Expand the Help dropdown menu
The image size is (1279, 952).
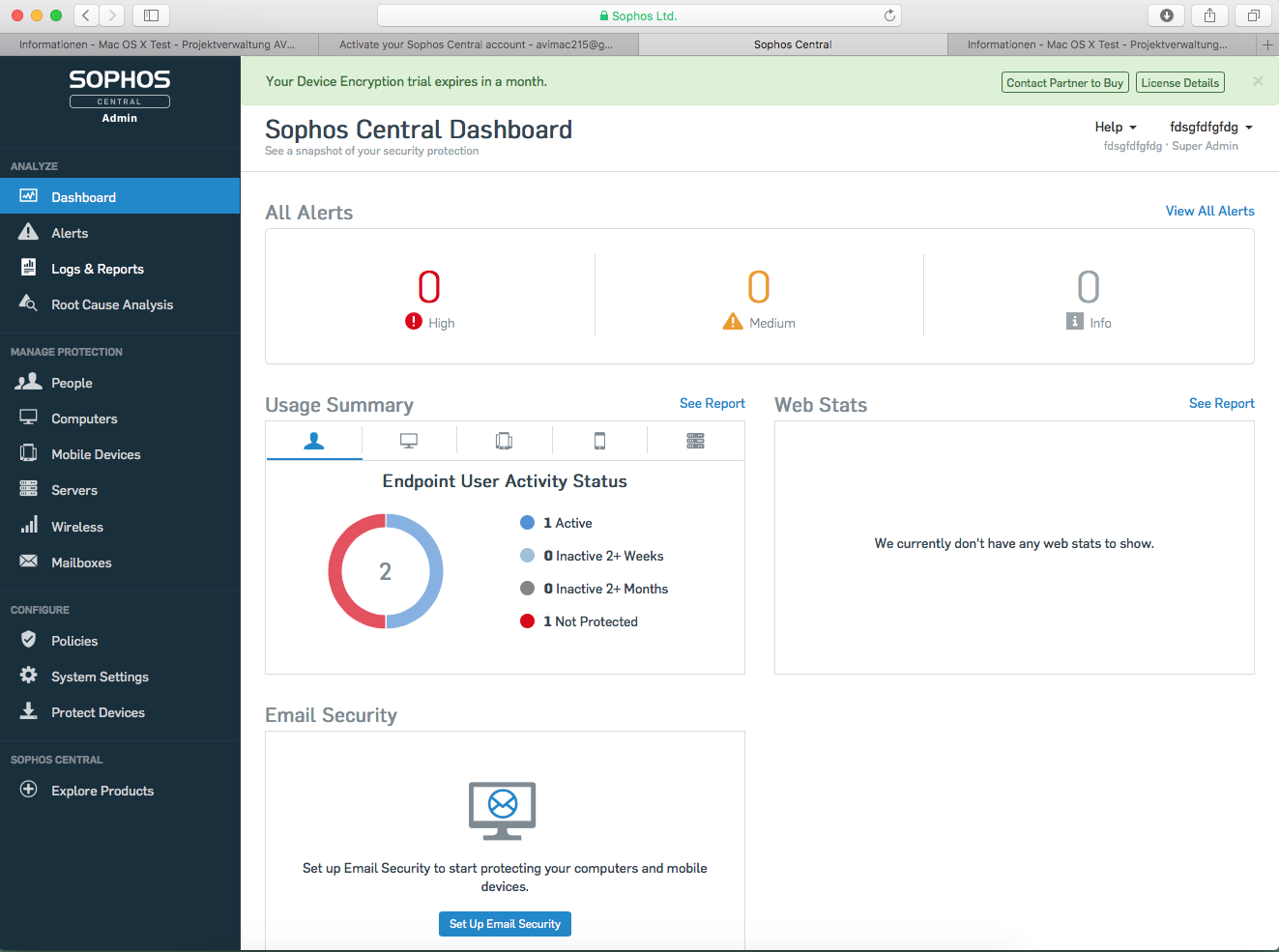(1116, 127)
